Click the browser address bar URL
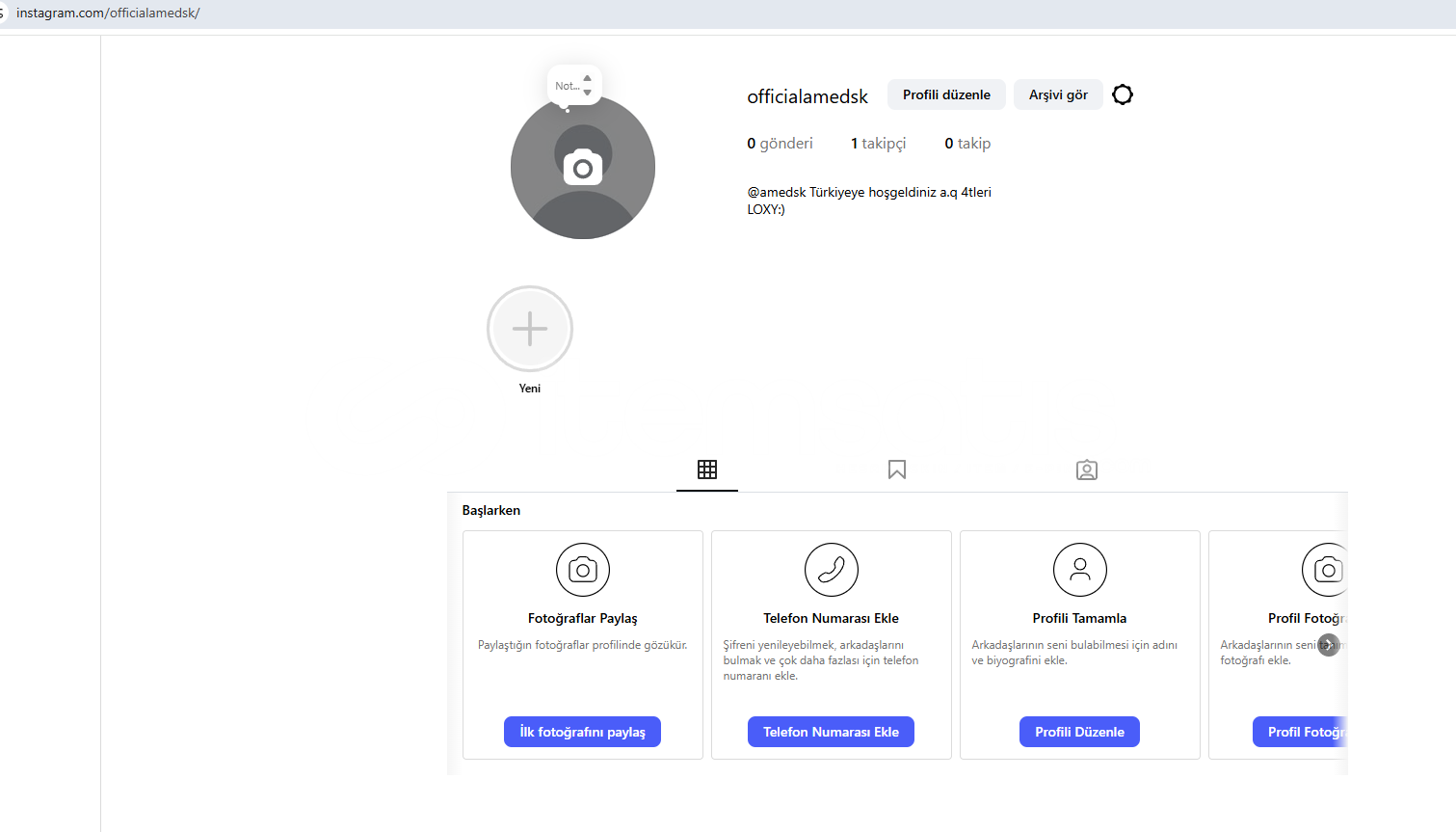Screen dimensions: 1456x832 [108, 13]
